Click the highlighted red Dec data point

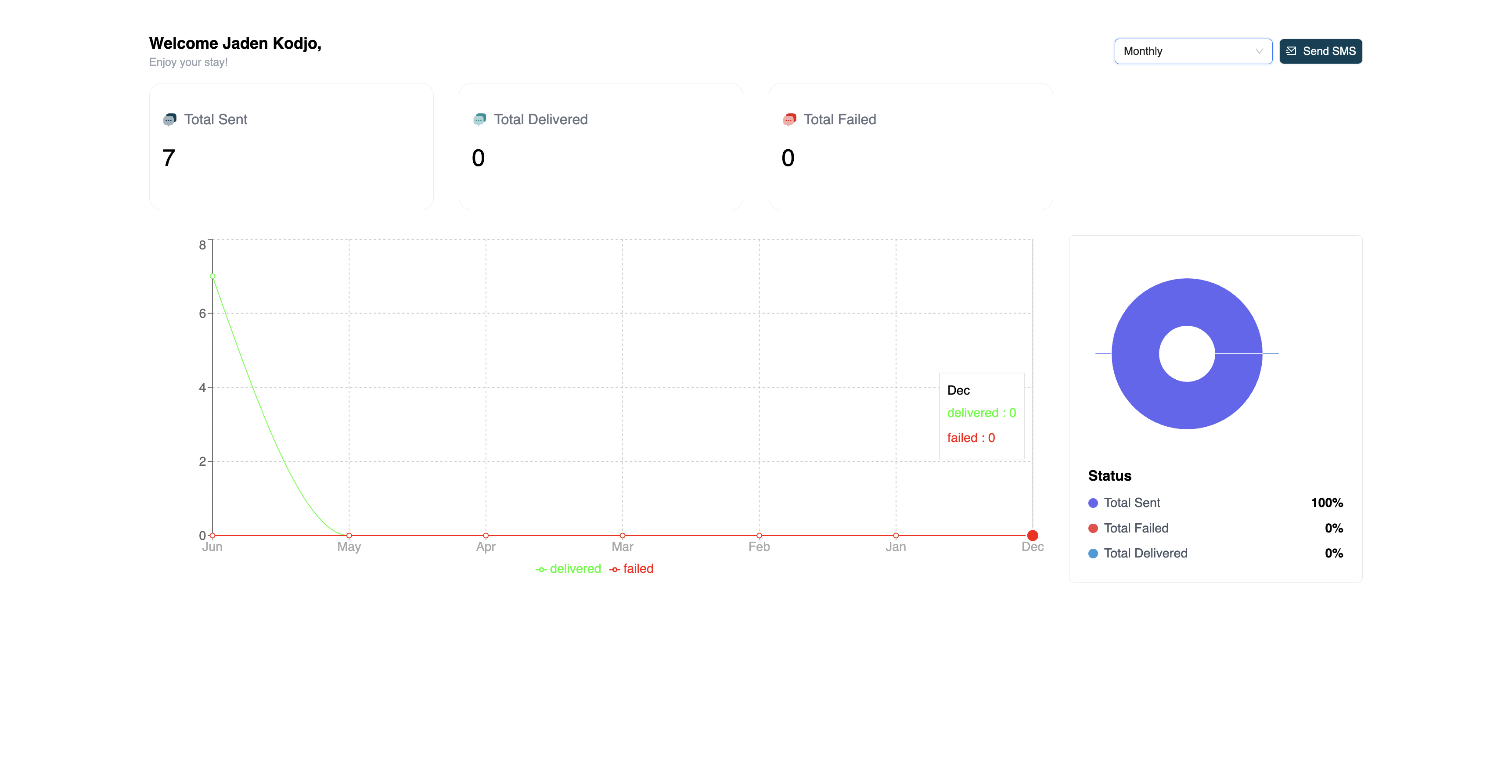(x=1033, y=535)
